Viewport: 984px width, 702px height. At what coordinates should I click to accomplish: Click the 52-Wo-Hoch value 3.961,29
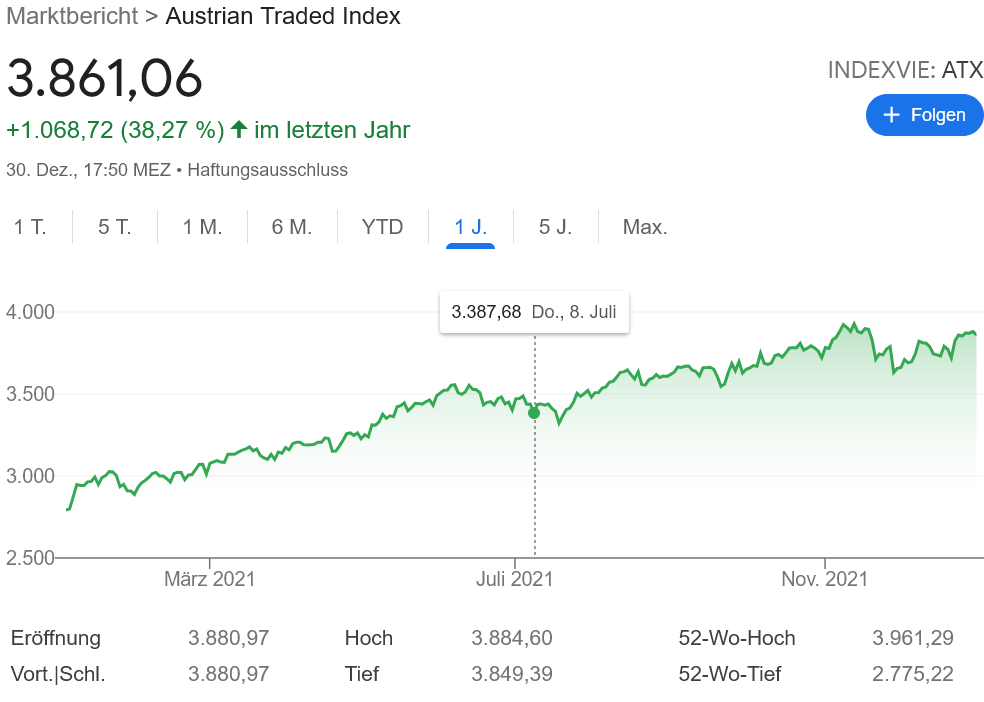point(913,638)
